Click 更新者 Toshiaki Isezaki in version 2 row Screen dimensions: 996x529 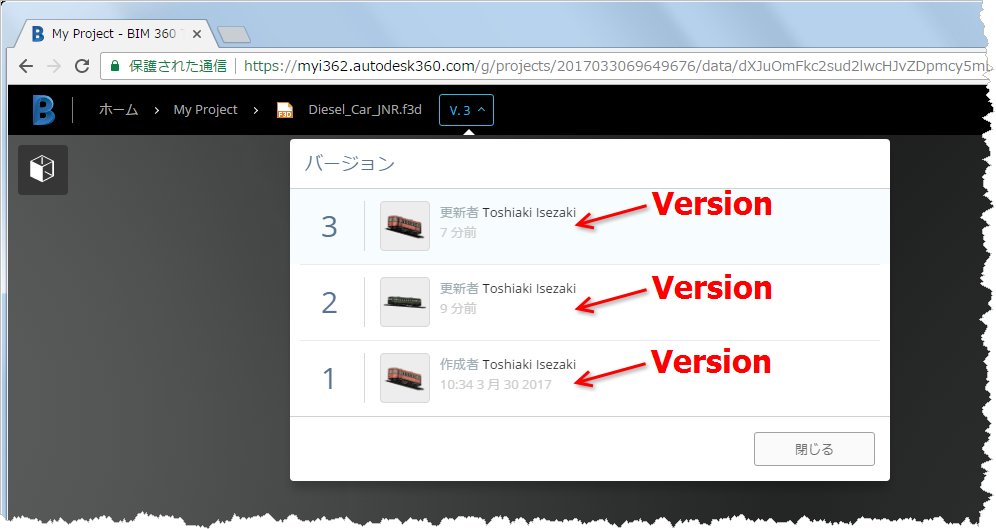point(508,289)
